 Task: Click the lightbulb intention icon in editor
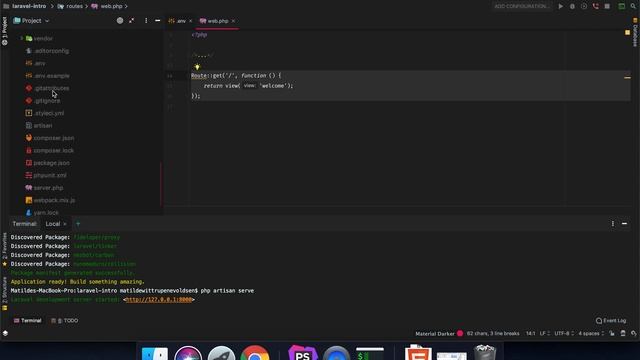[197, 67]
